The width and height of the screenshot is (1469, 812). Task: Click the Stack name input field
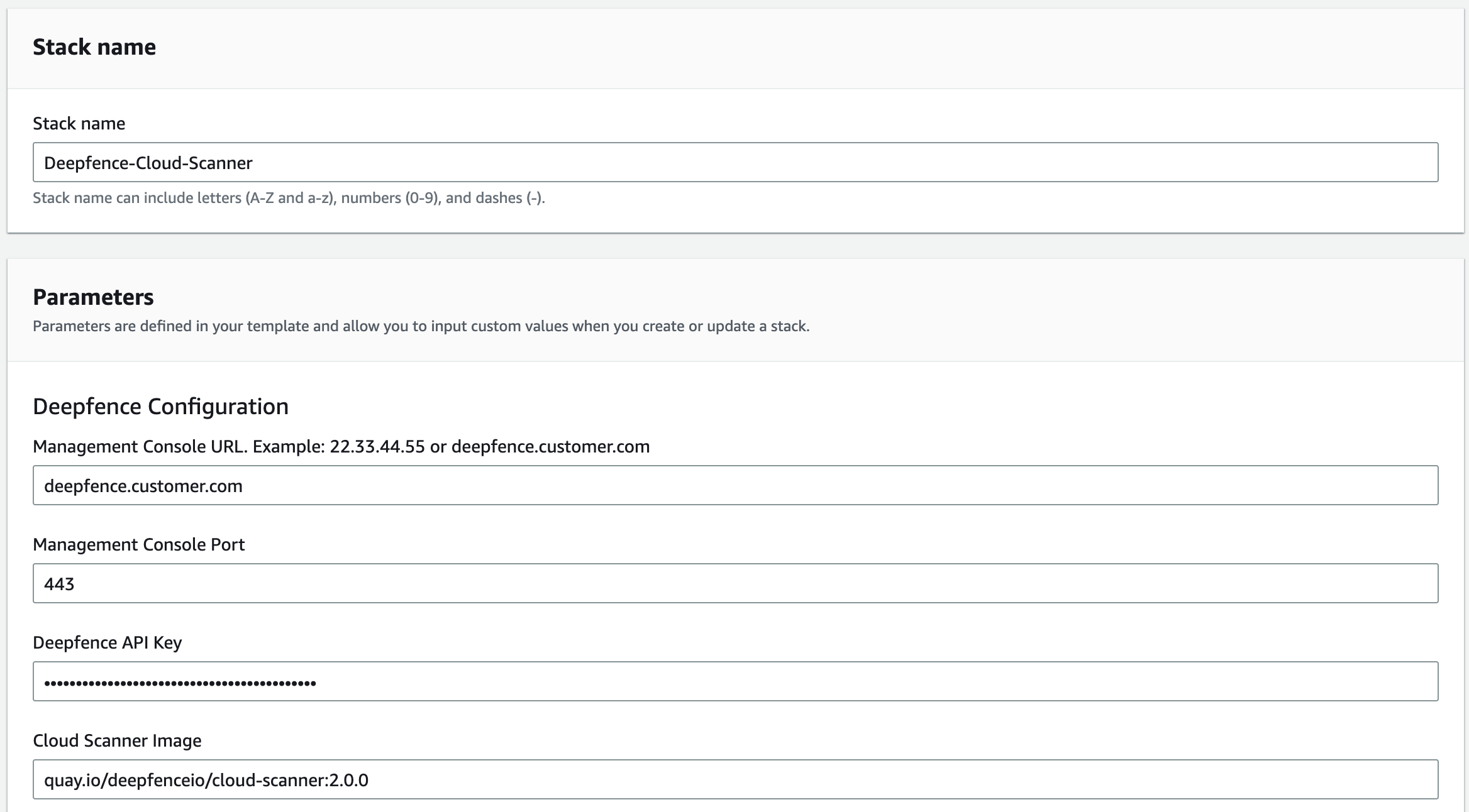pos(735,162)
